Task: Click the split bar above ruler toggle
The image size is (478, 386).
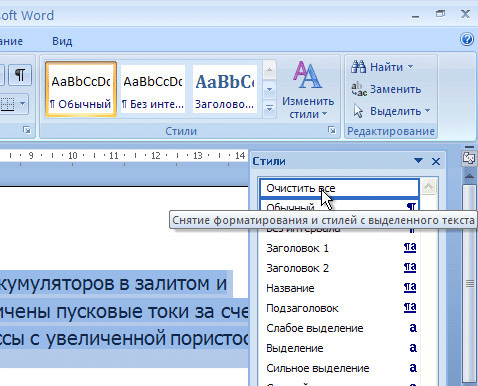Action: pos(469,147)
